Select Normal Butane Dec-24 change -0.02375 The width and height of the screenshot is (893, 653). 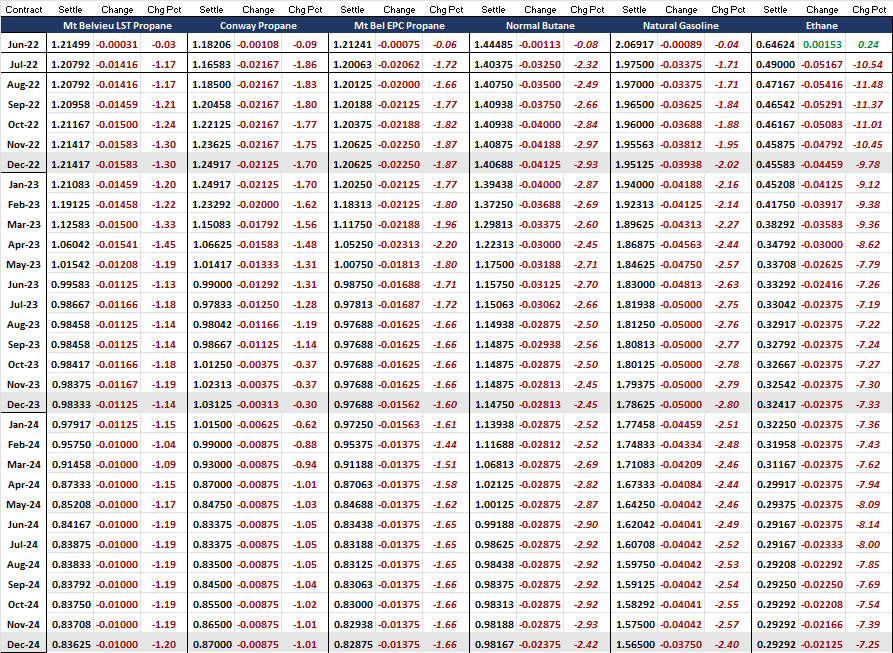(x=540, y=644)
